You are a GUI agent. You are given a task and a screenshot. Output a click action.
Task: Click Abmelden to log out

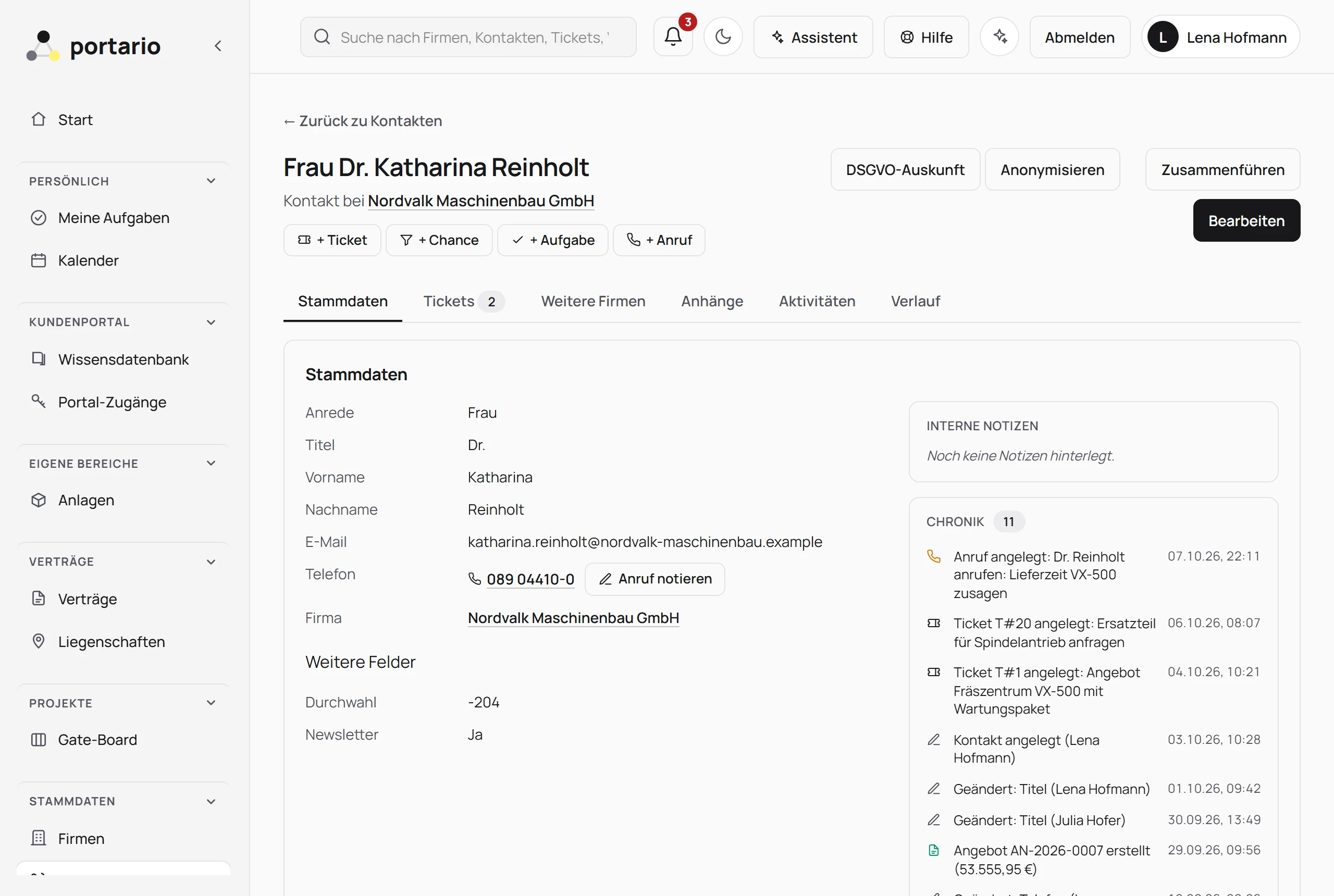pyautogui.click(x=1080, y=37)
